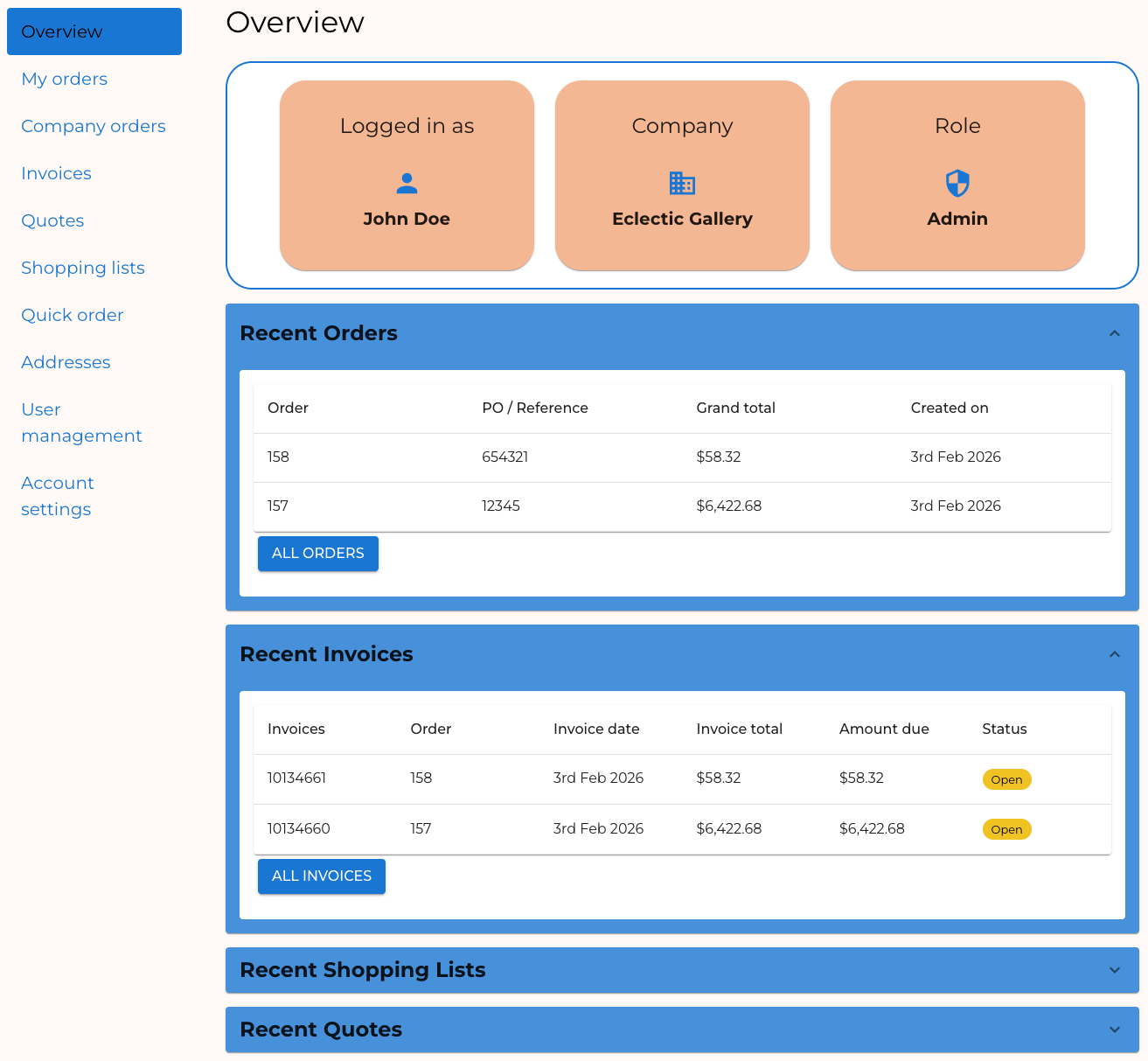Select Quick order in navigation

coord(73,315)
